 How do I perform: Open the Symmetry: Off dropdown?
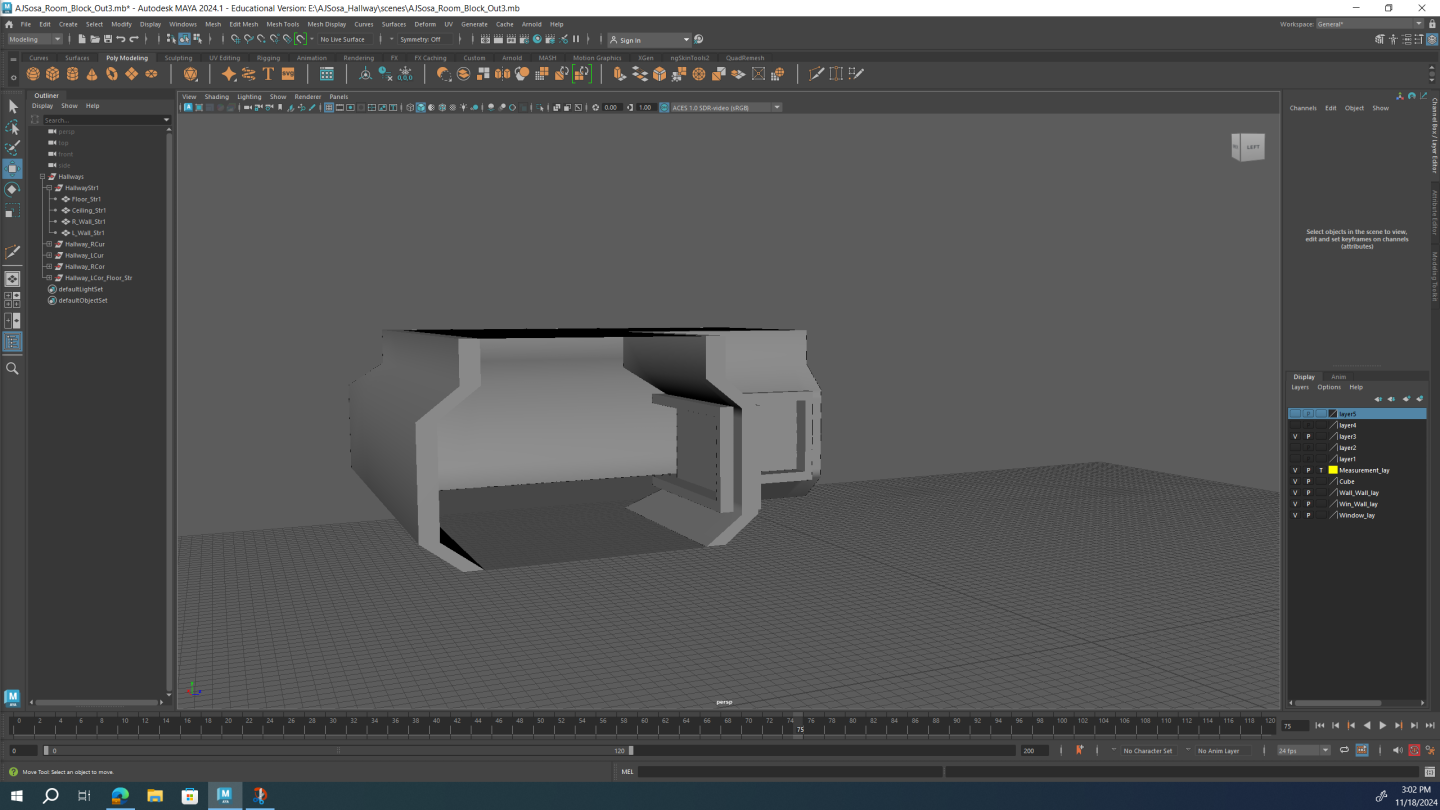(425, 39)
